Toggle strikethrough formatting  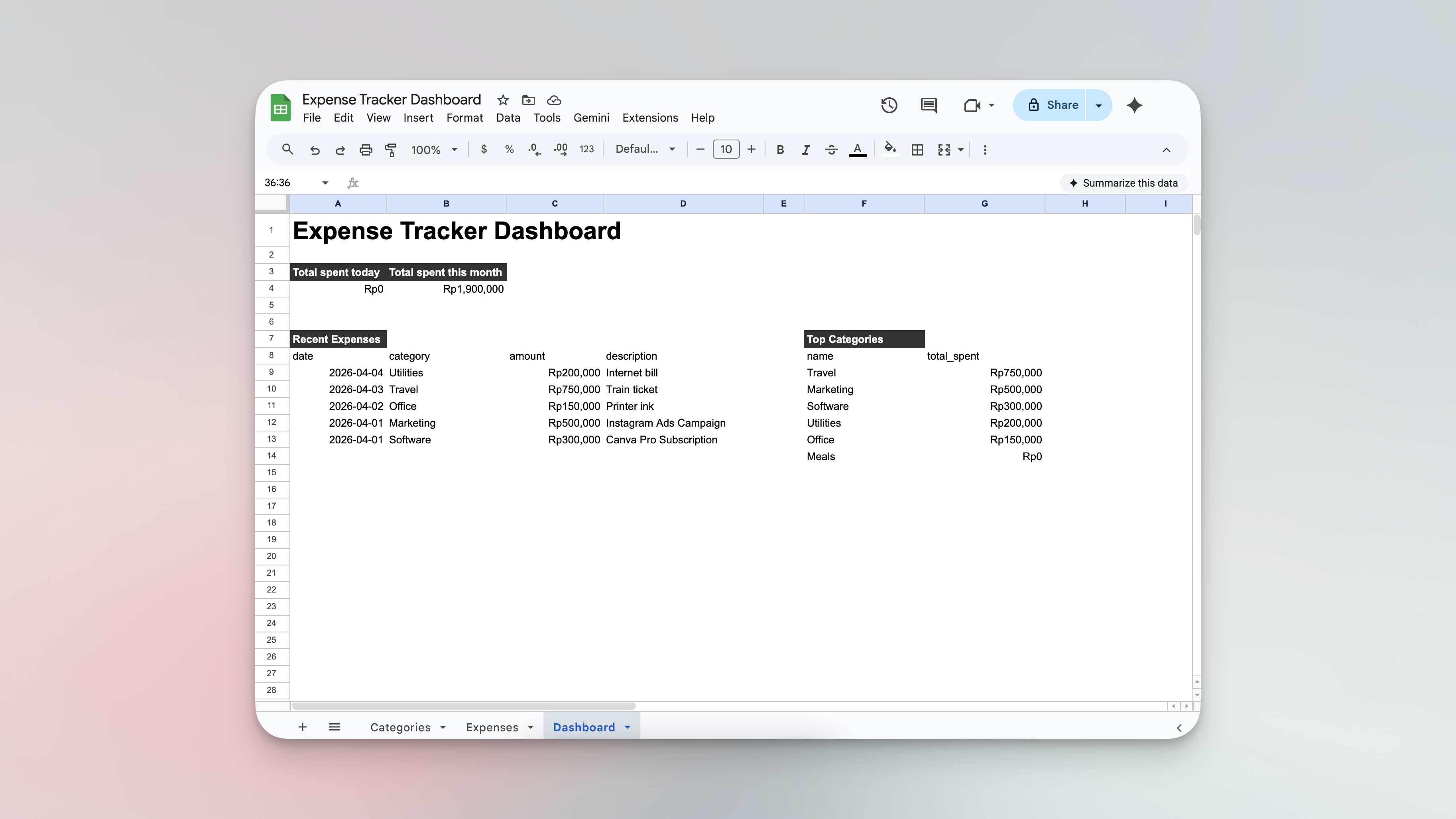coord(831,150)
